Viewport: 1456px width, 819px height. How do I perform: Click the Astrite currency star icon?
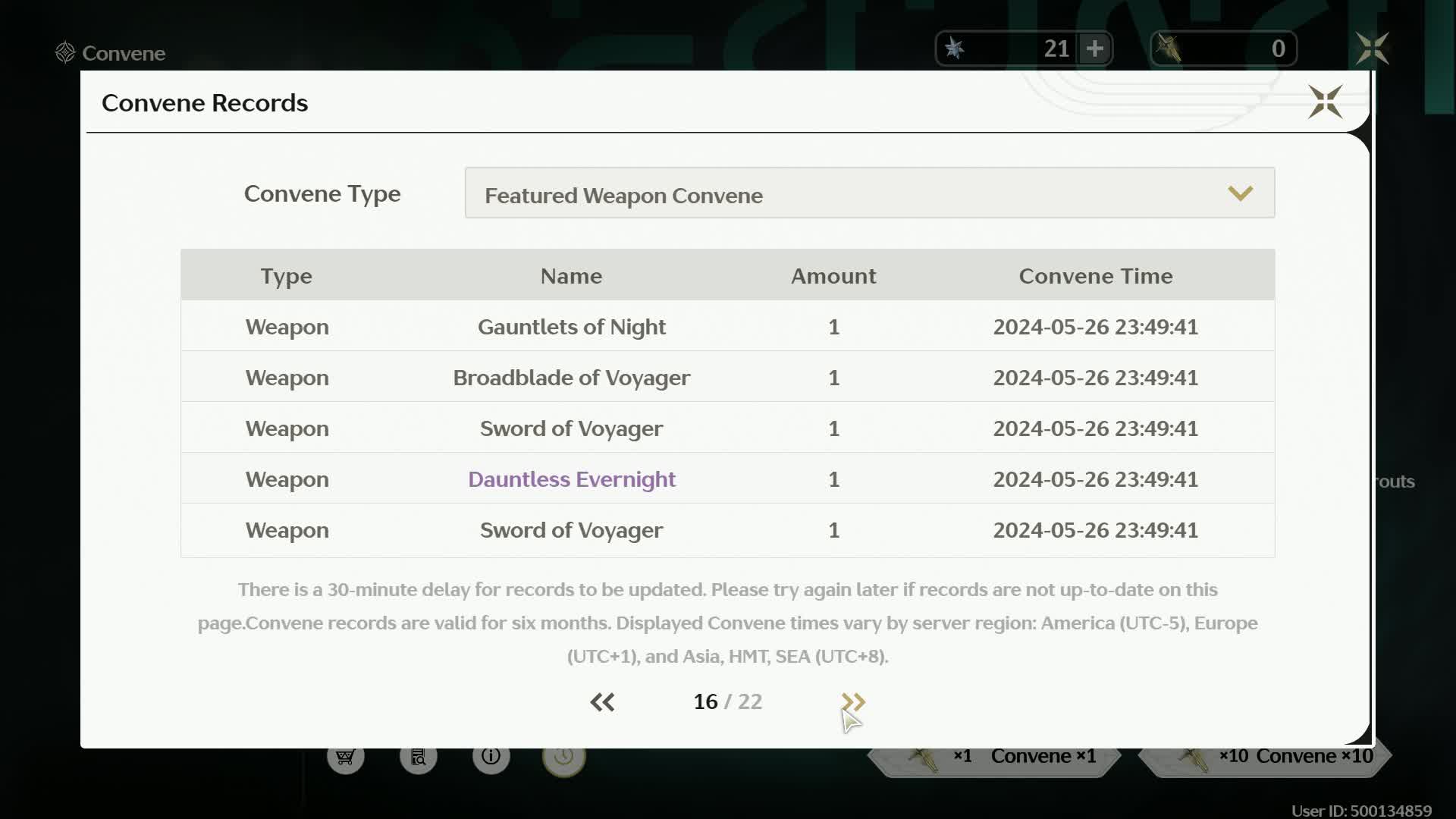pos(955,48)
